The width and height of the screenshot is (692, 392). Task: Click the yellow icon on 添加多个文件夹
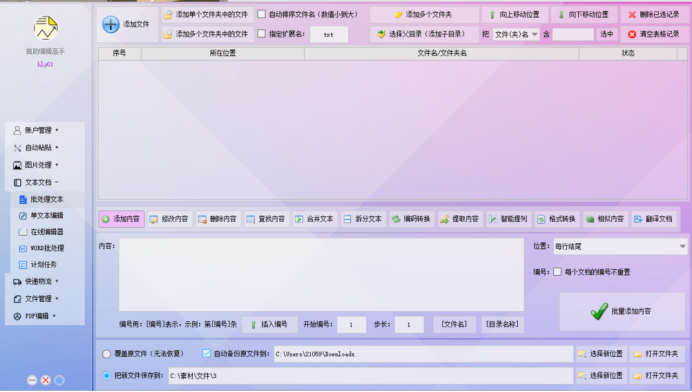pyautogui.click(x=398, y=15)
